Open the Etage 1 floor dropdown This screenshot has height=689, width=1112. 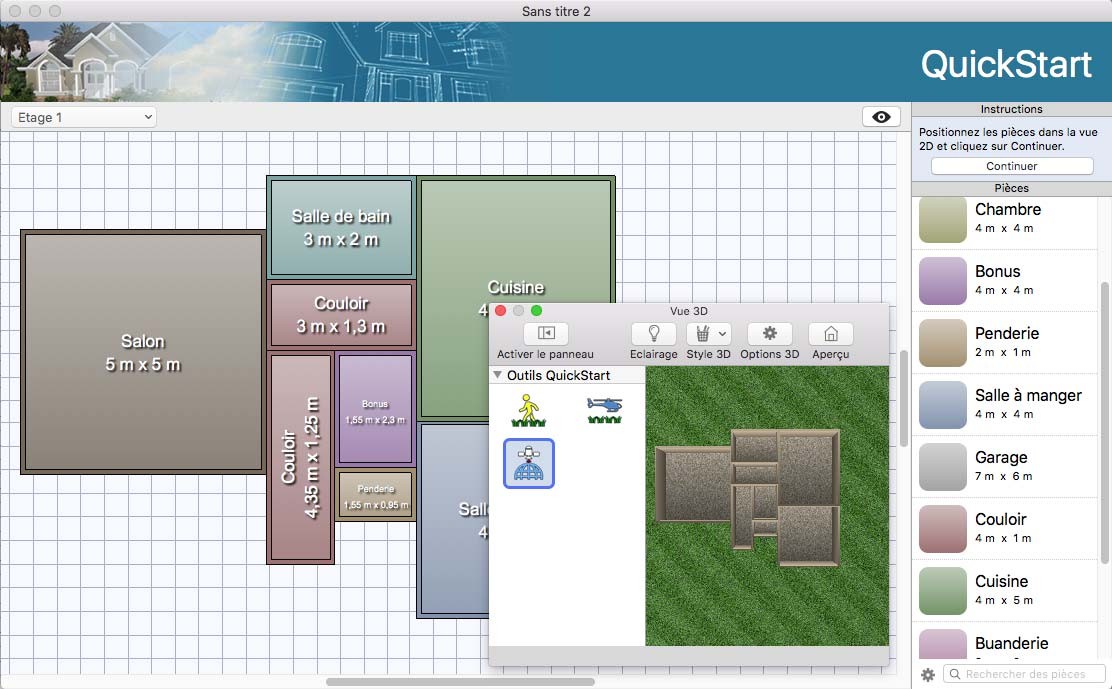coord(85,117)
